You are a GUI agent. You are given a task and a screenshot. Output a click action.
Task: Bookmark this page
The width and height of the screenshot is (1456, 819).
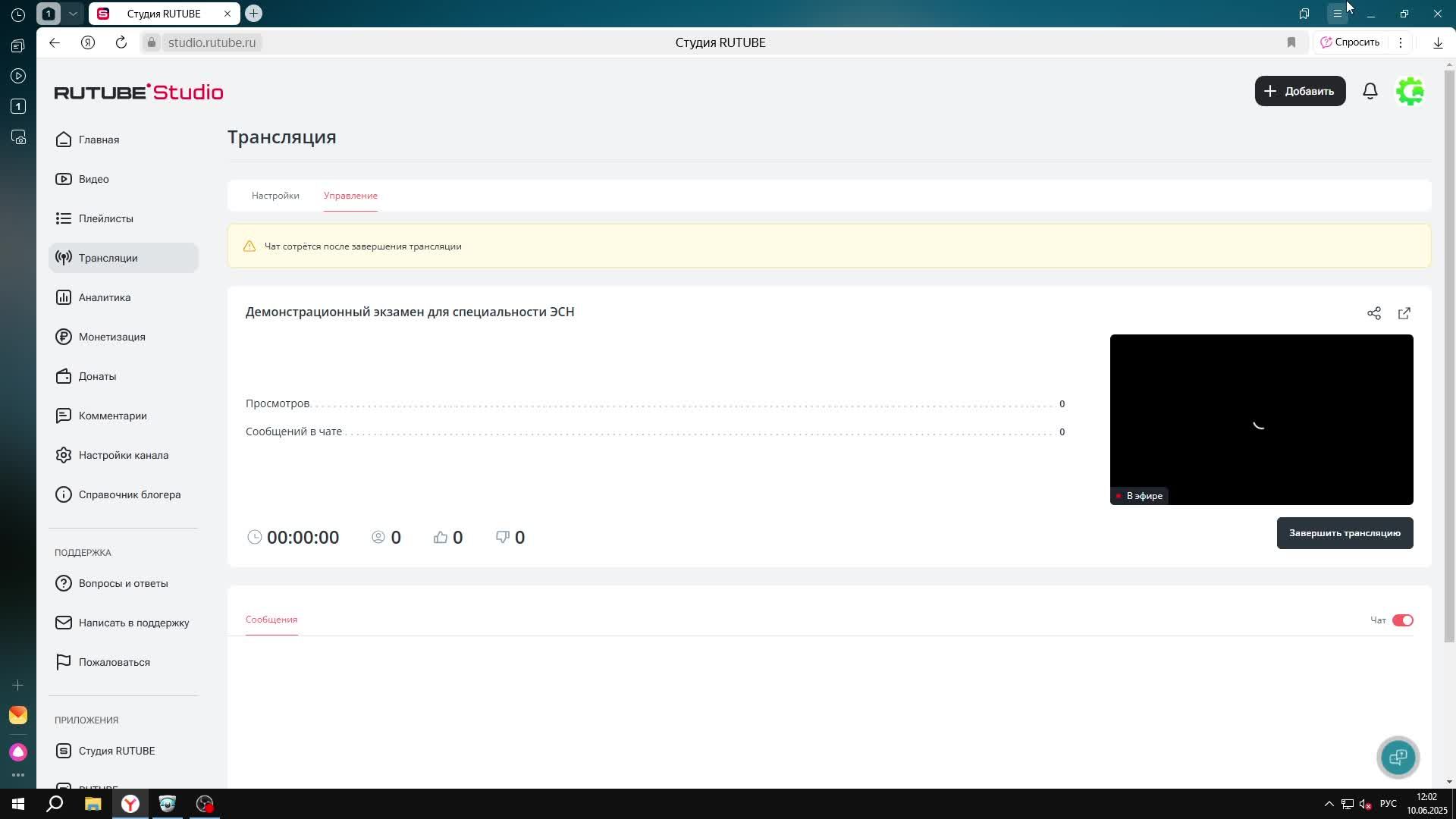point(1291,42)
